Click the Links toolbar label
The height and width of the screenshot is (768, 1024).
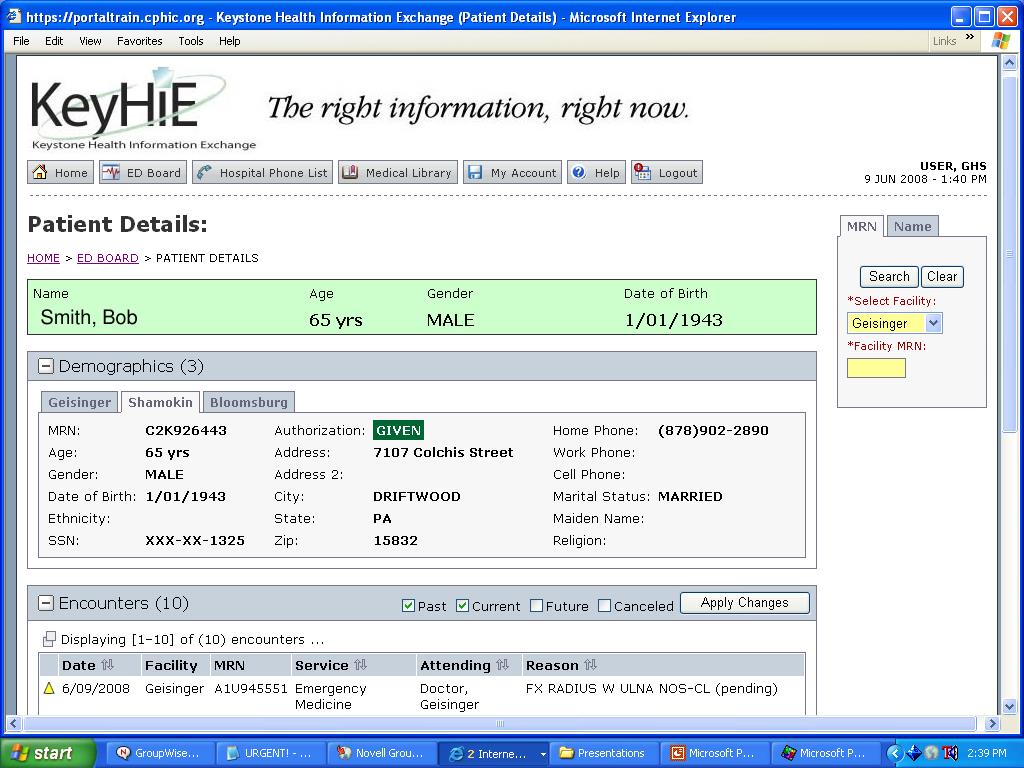(944, 40)
